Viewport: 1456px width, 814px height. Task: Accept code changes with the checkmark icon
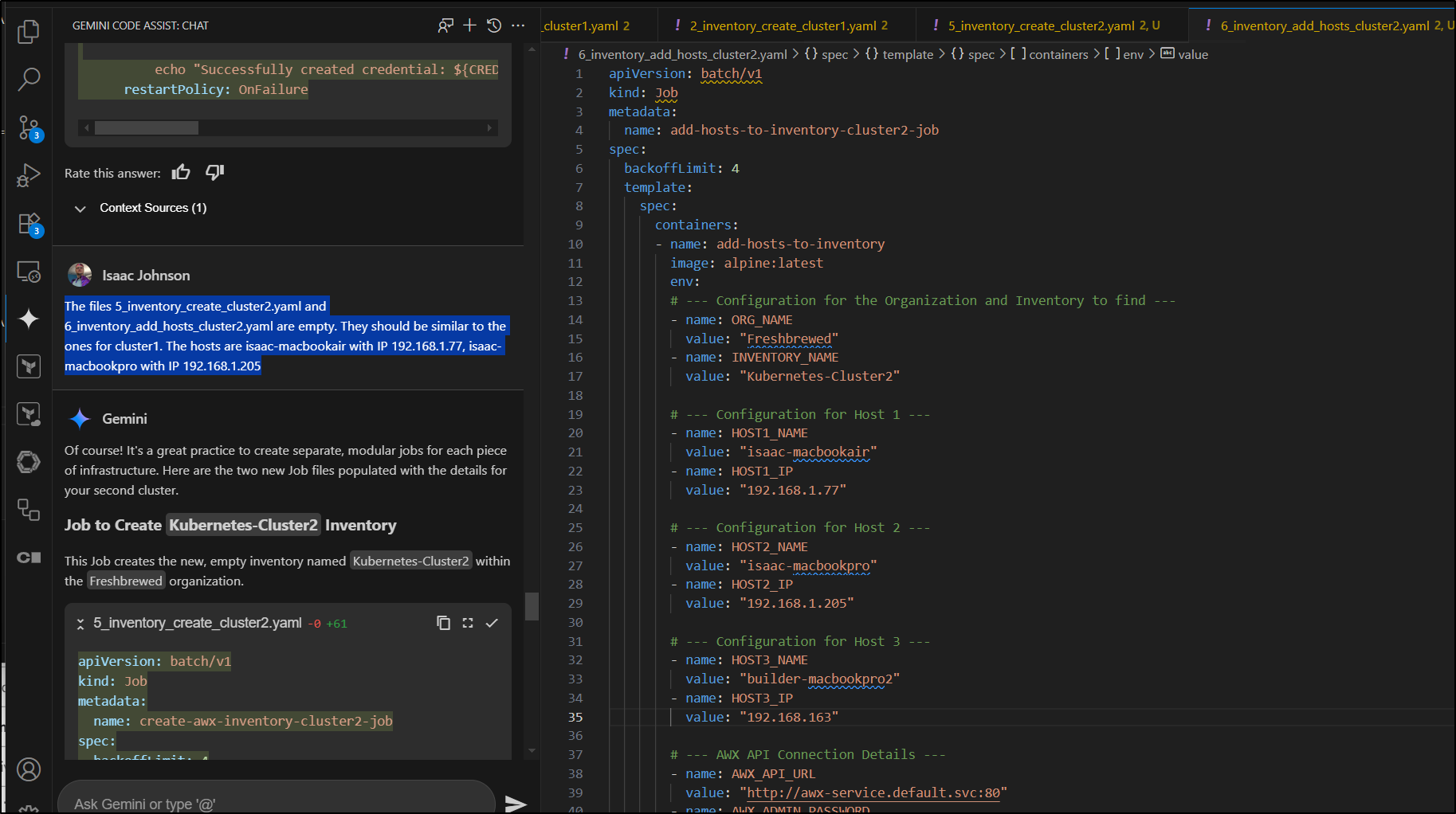pyautogui.click(x=492, y=623)
